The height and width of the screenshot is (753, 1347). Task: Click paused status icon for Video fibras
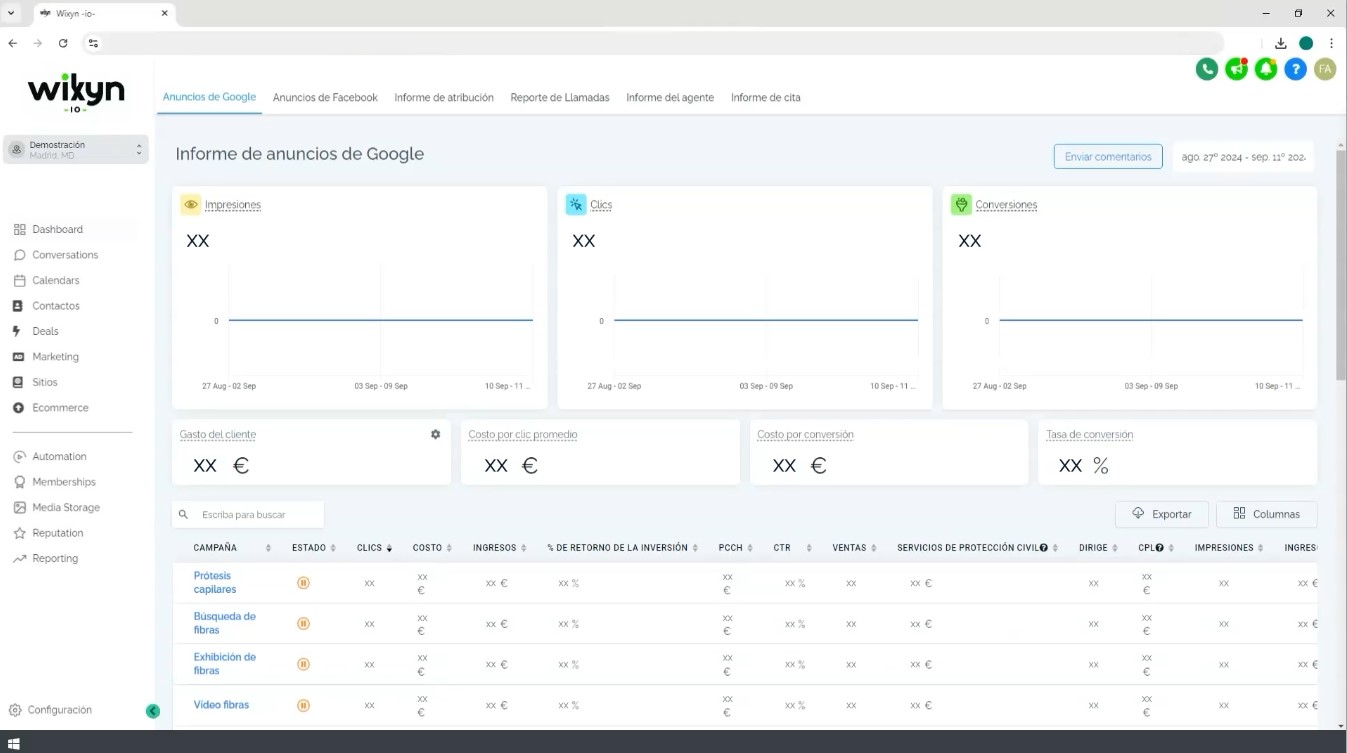pyautogui.click(x=303, y=705)
